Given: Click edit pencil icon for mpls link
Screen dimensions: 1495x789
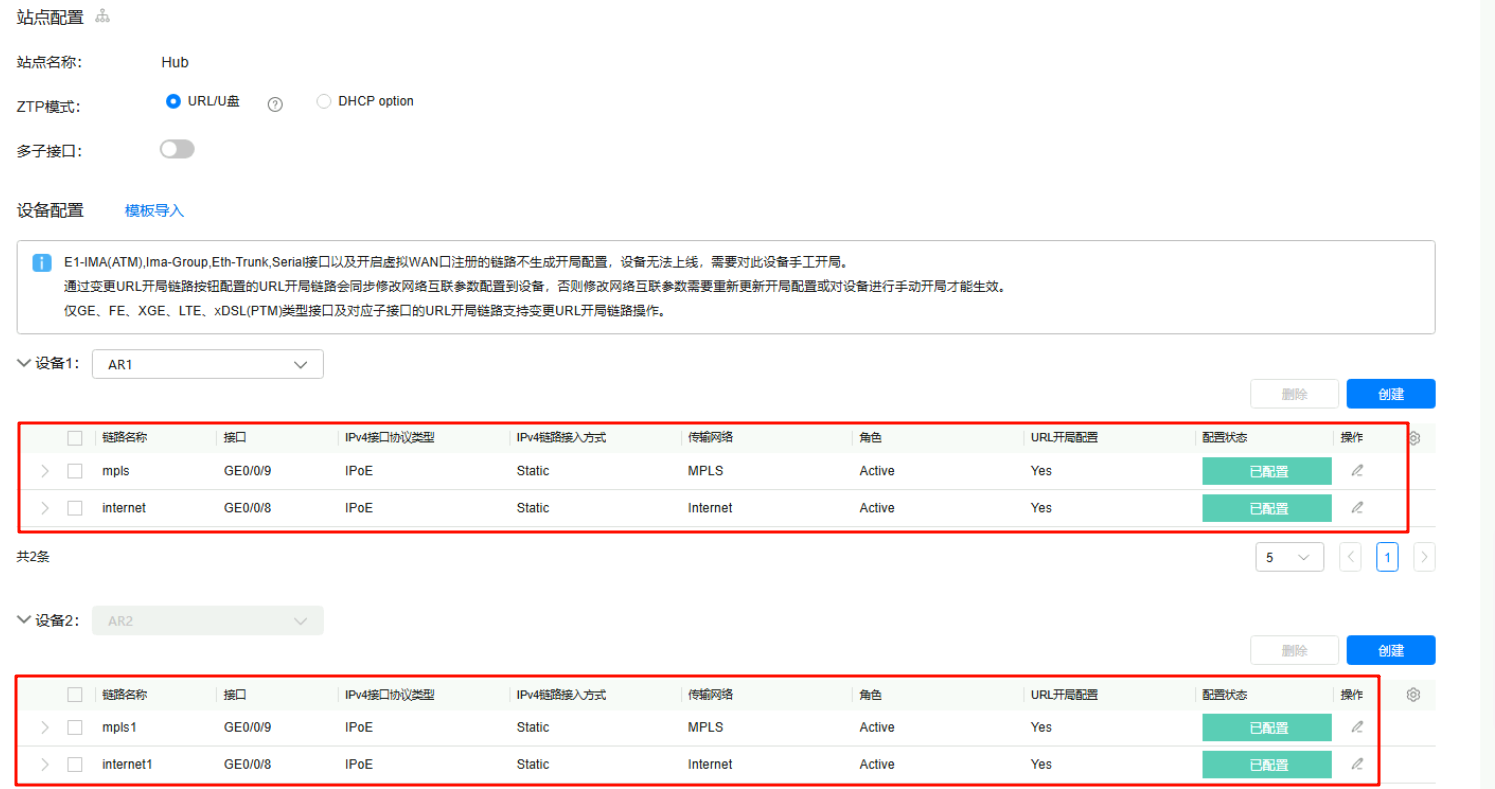Looking at the screenshot, I should click(x=1357, y=471).
